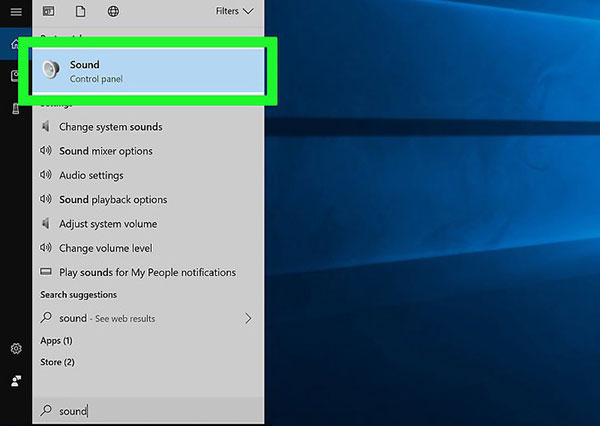Click speaker icon beside Sound mixer options
Viewport: 600px width, 426px height.
[46, 150]
